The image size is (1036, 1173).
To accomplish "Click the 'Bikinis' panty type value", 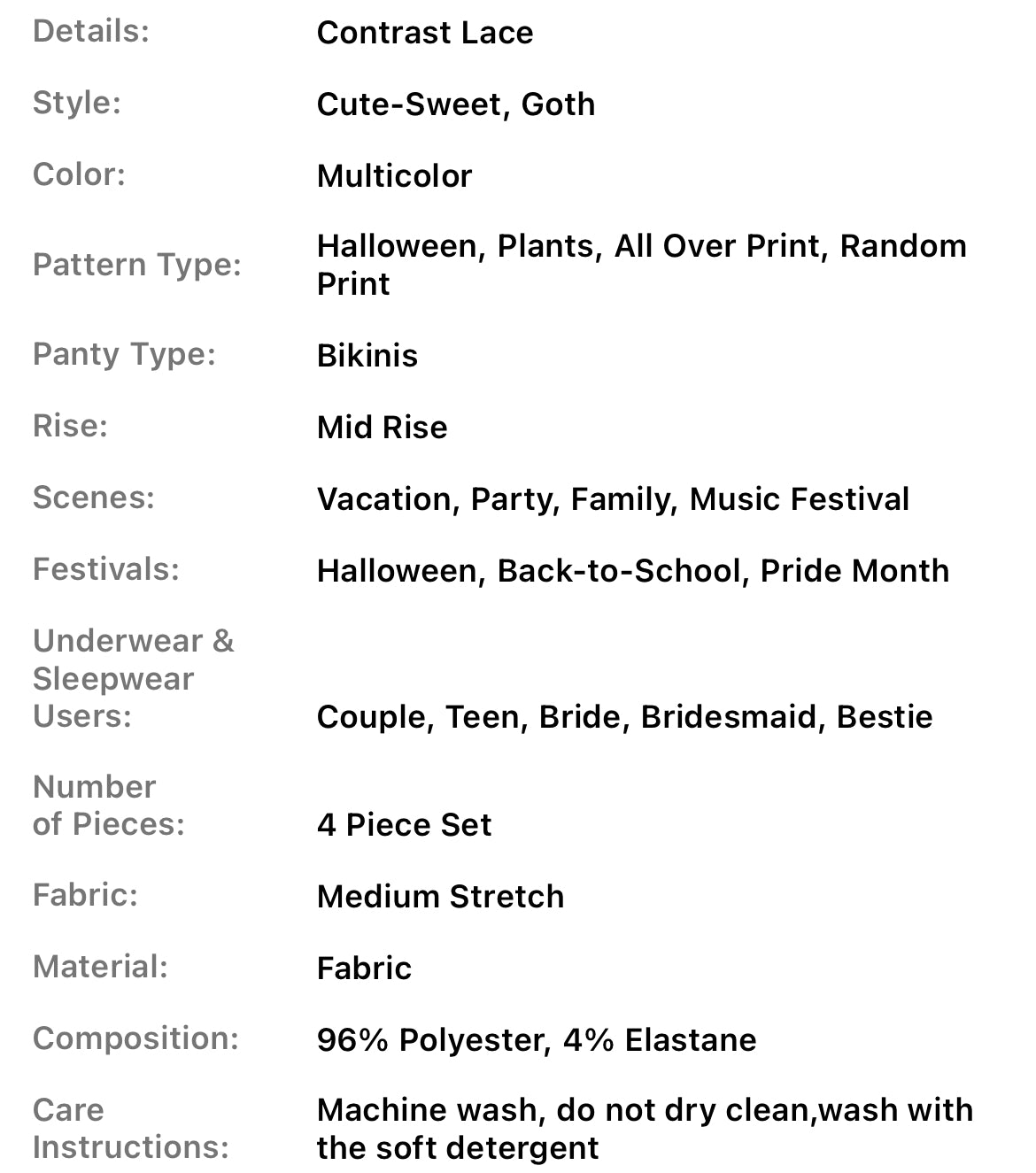I will pos(367,356).
